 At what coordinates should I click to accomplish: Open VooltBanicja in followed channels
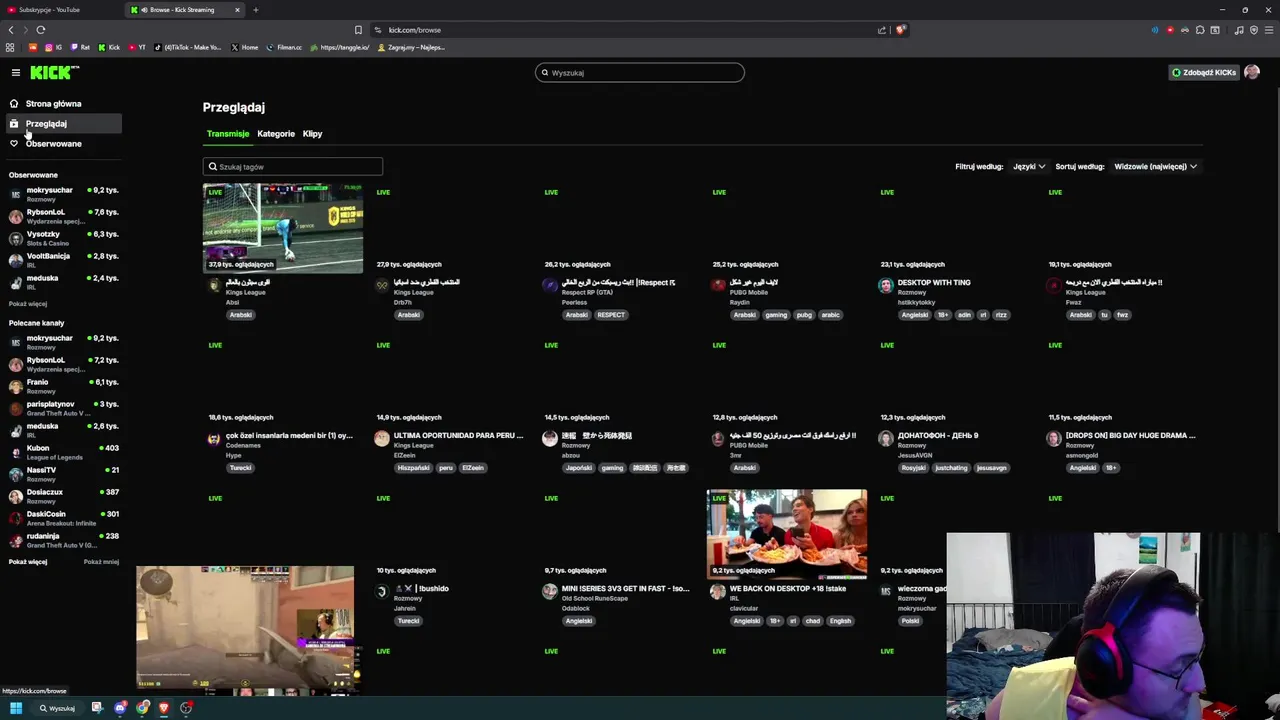[63, 260]
